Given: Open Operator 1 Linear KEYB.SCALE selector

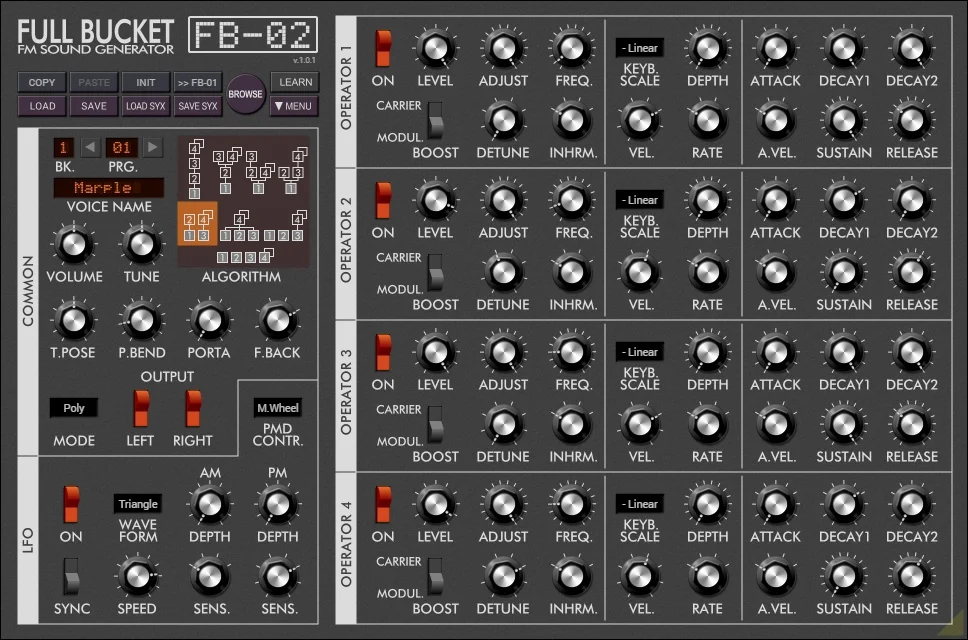Looking at the screenshot, I should [x=638, y=47].
